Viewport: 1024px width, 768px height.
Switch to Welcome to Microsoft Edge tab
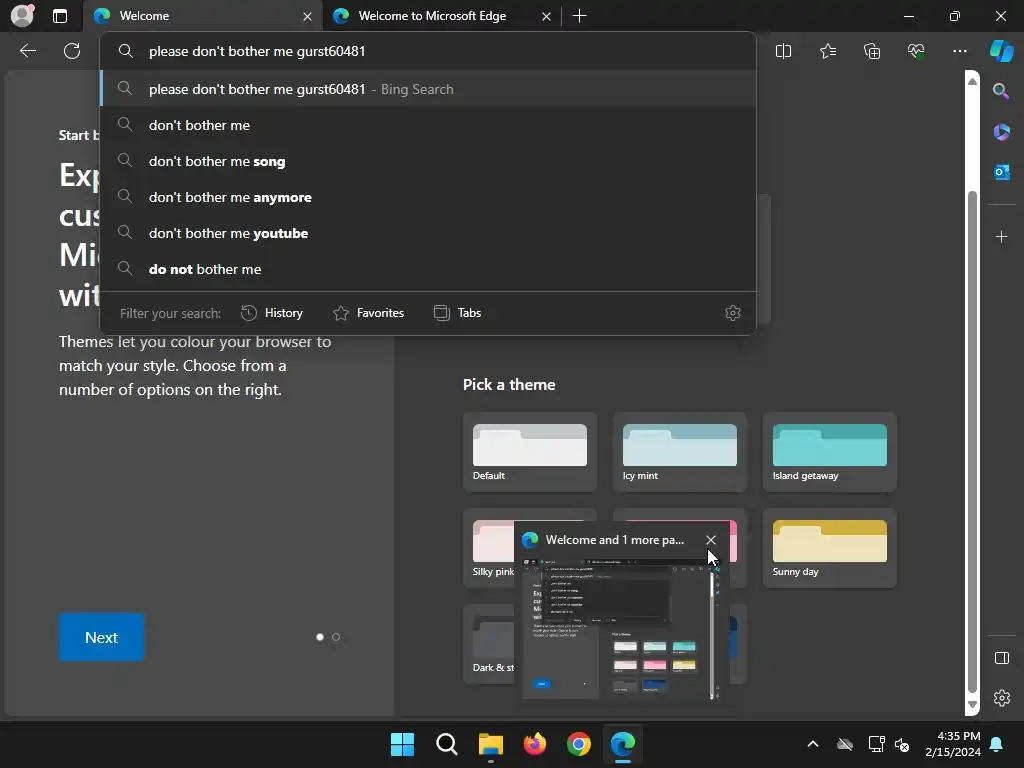(x=441, y=16)
